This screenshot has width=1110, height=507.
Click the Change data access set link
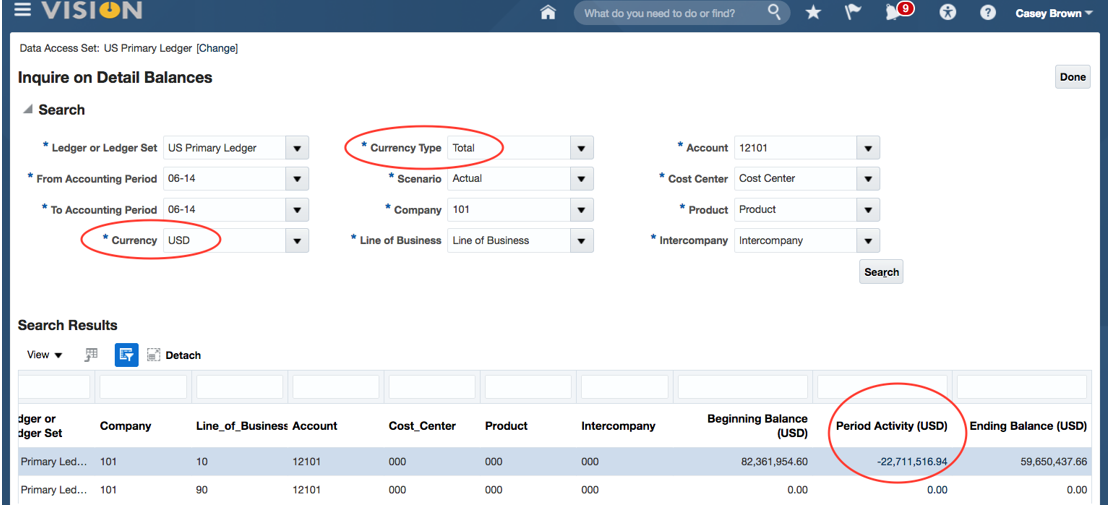click(x=217, y=48)
